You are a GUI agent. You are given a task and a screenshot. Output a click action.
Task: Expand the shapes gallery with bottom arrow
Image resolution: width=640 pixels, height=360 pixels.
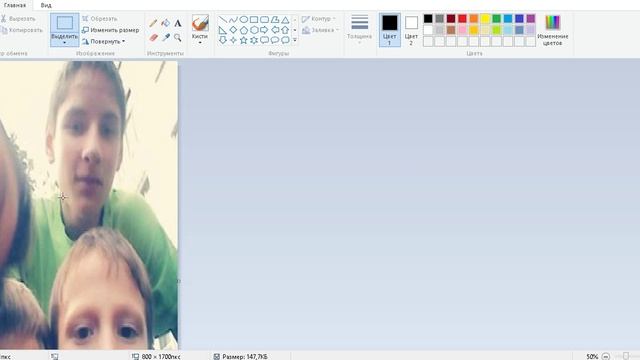[295, 40]
